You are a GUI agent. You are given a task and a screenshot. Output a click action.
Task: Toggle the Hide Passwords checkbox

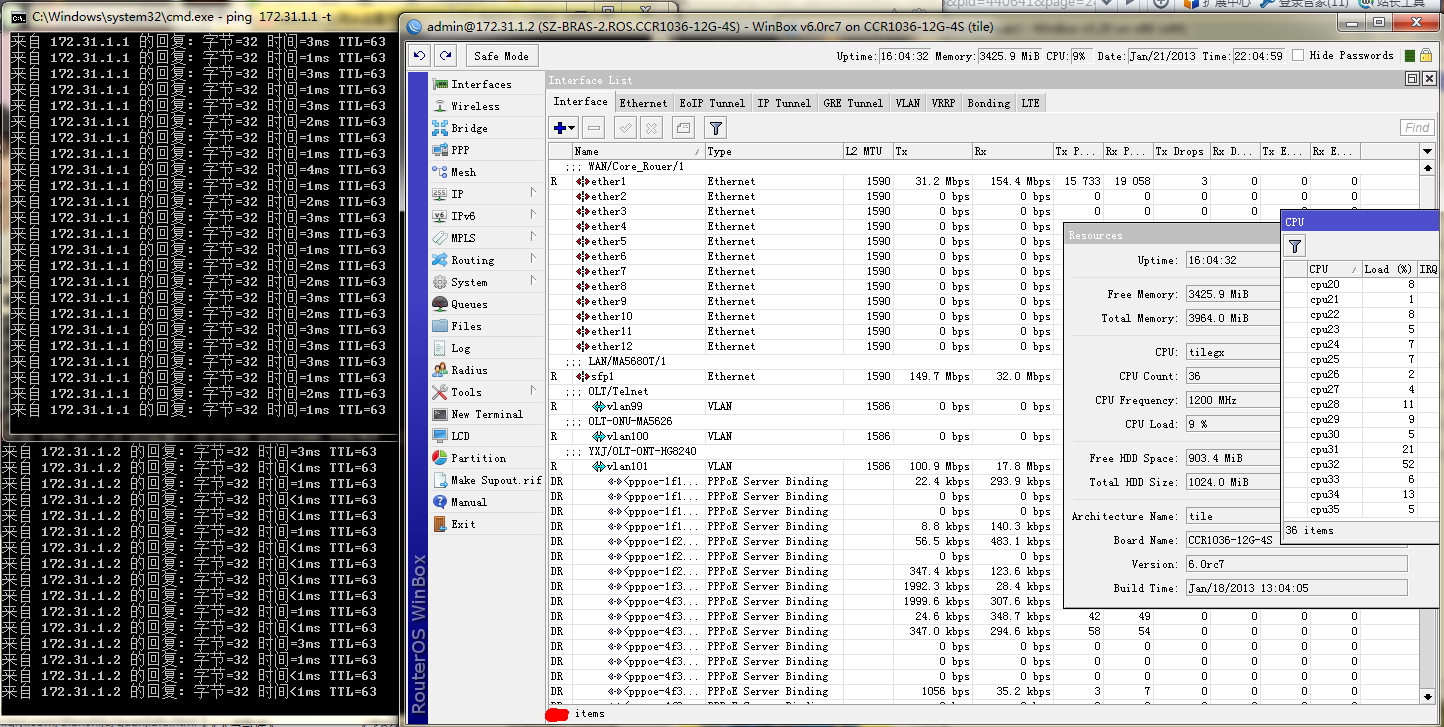point(1298,56)
